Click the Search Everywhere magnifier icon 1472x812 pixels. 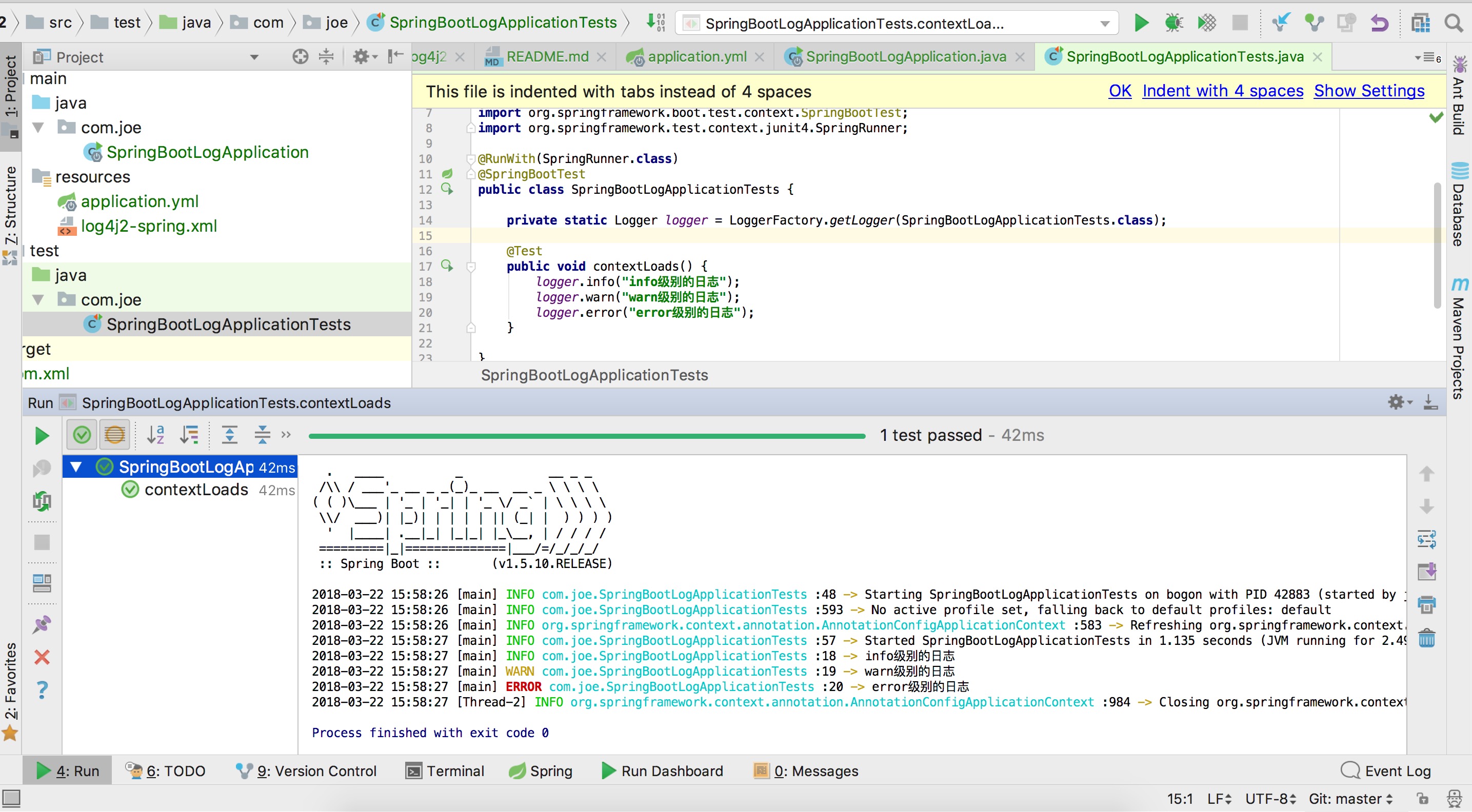pyautogui.click(x=1454, y=23)
